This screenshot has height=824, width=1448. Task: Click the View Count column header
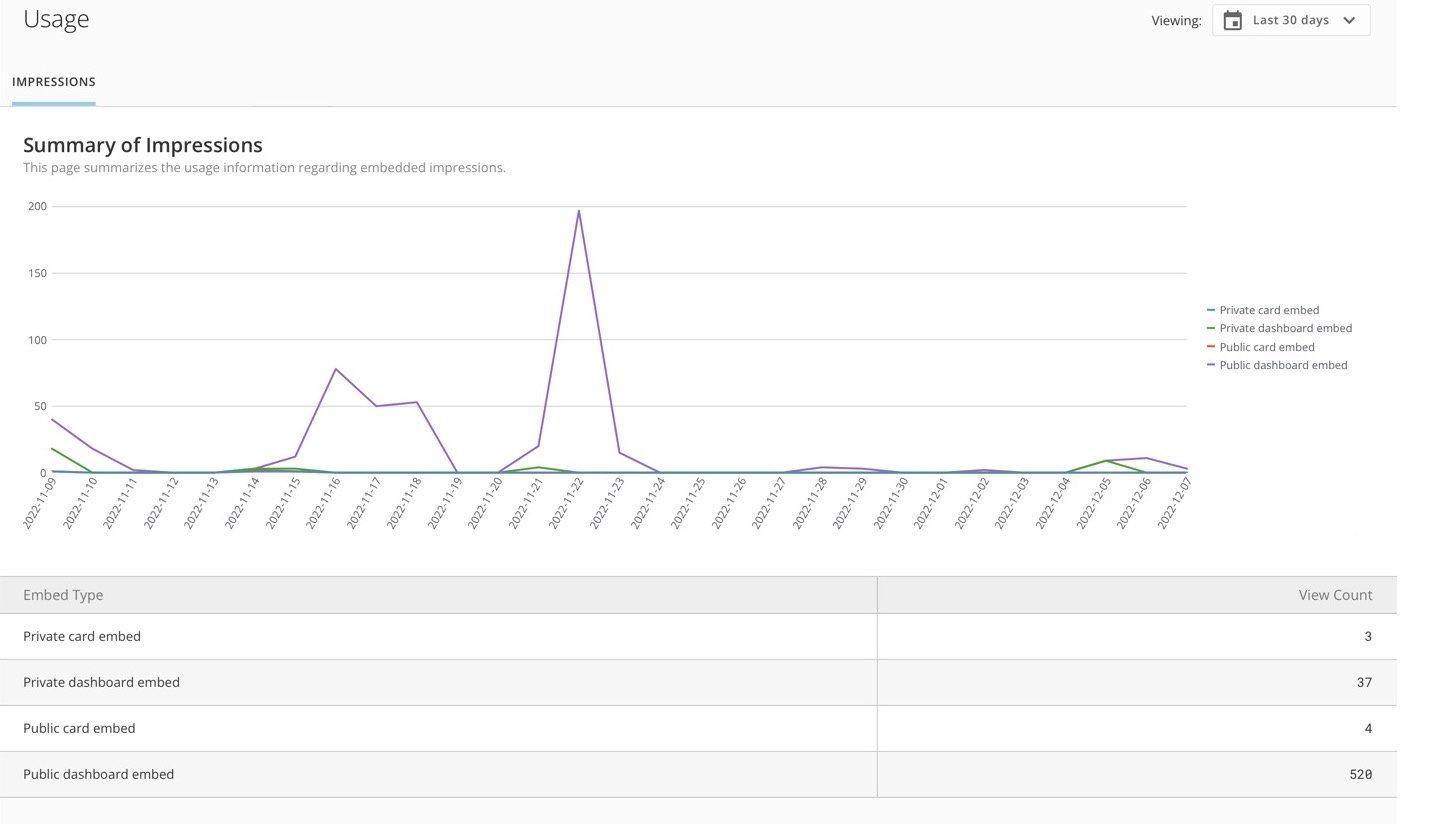(x=1335, y=595)
